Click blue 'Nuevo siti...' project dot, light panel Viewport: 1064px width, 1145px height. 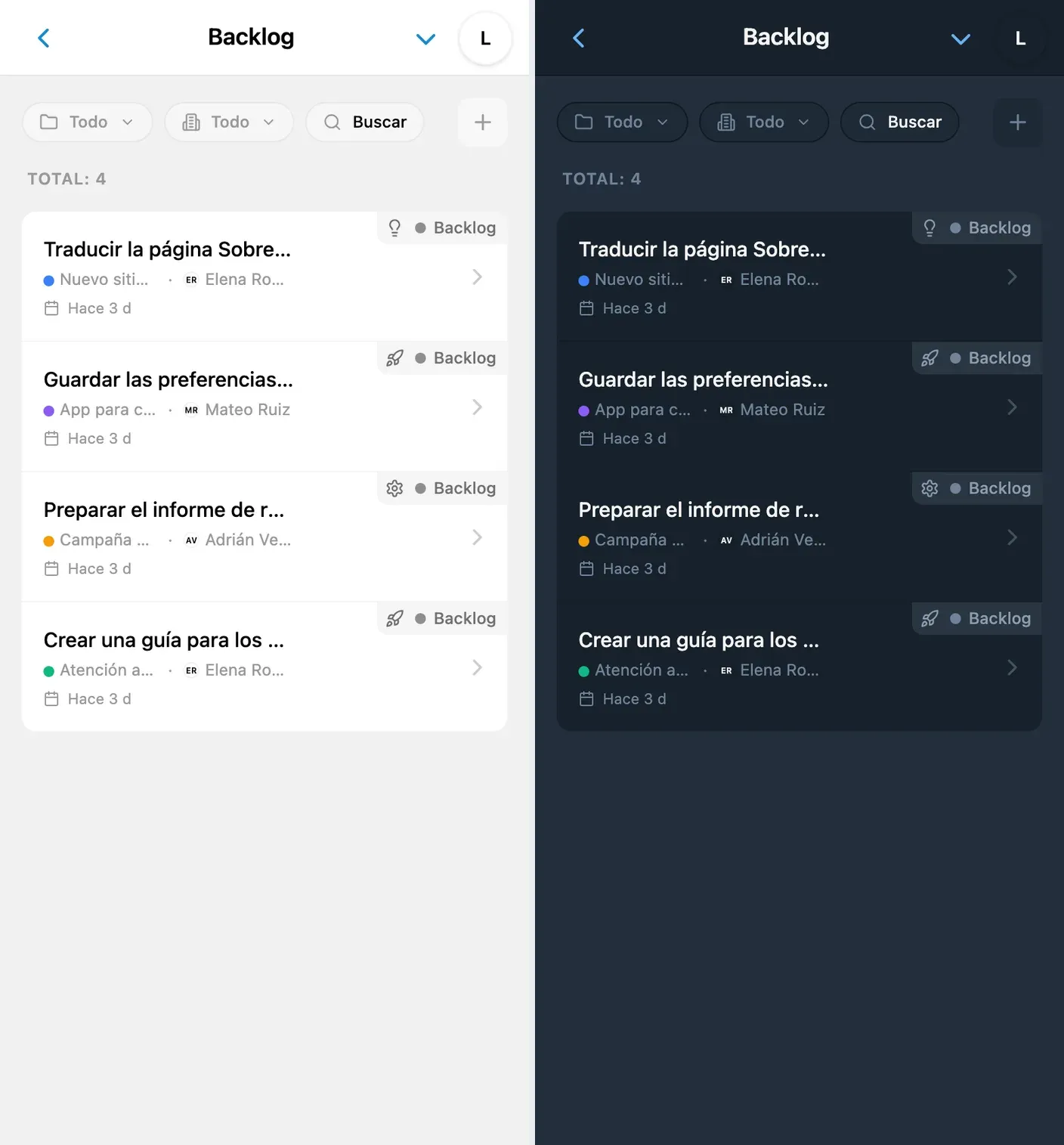pos(49,280)
